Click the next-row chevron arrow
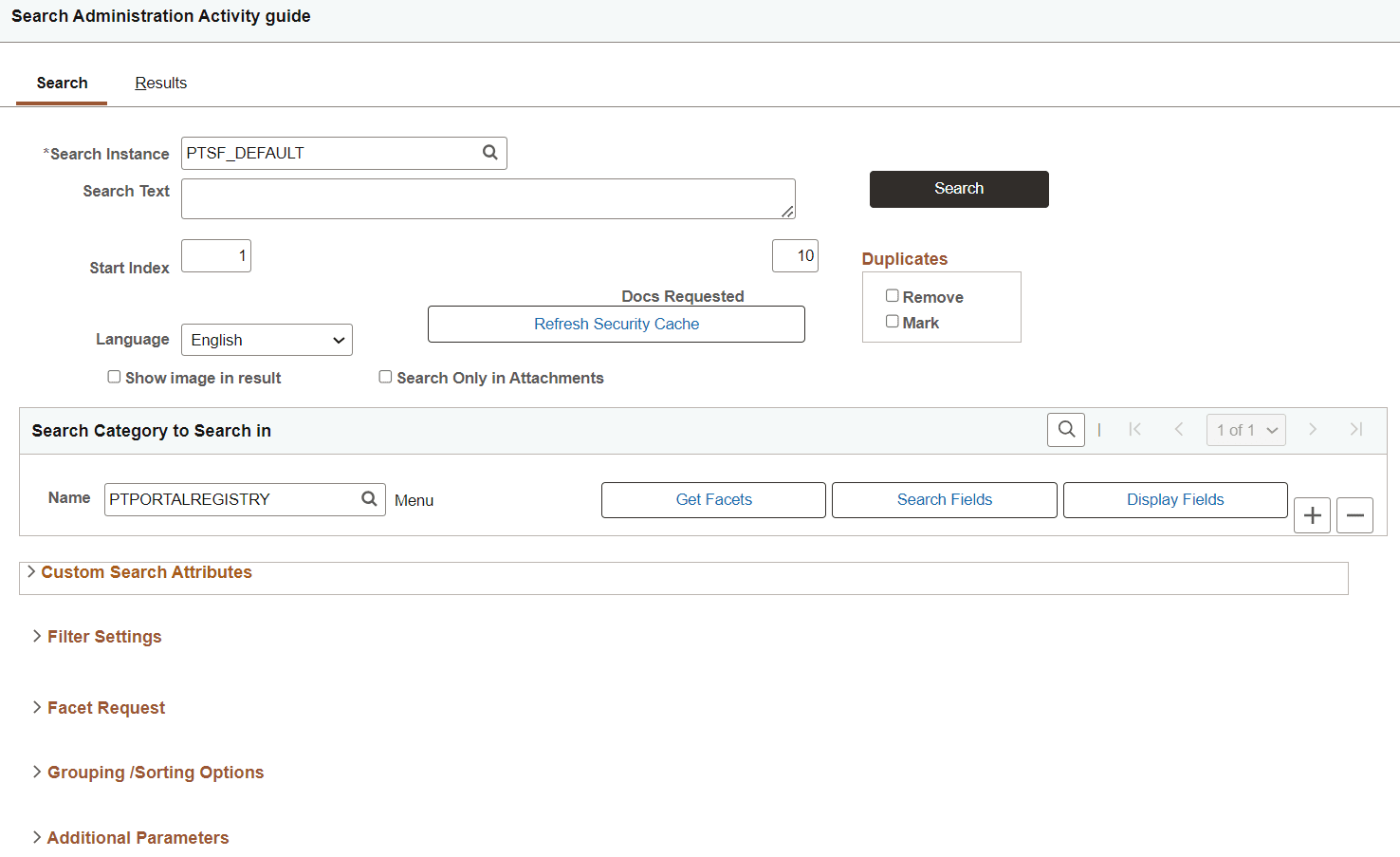This screenshot has width=1400, height=857. (x=1313, y=429)
